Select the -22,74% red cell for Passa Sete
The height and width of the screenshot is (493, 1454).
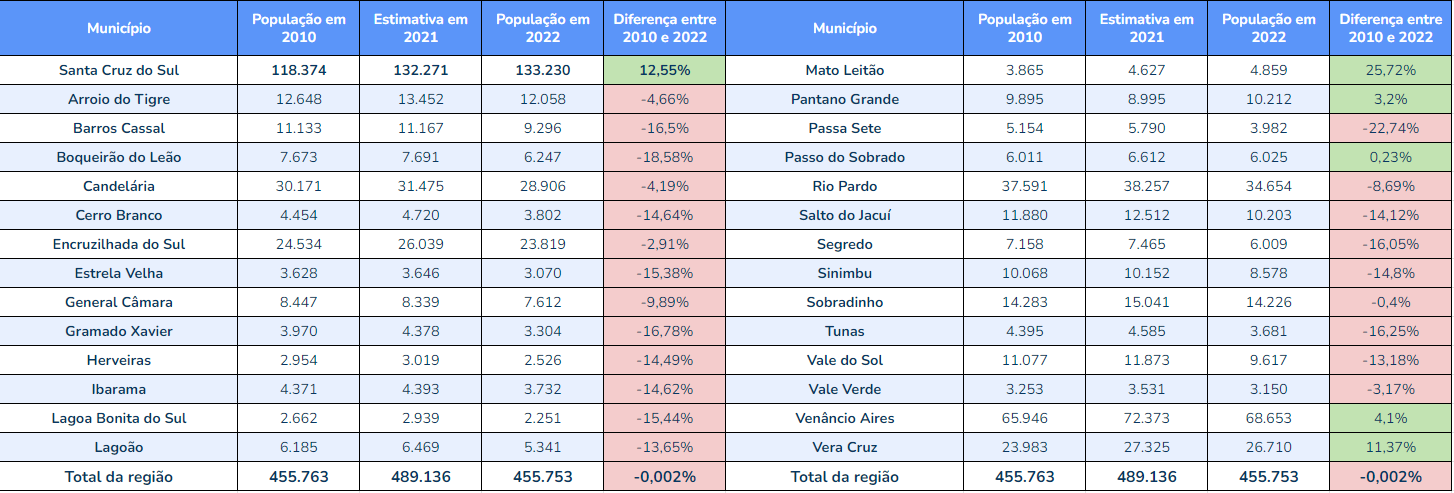pyautogui.click(x=1390, y=128)
